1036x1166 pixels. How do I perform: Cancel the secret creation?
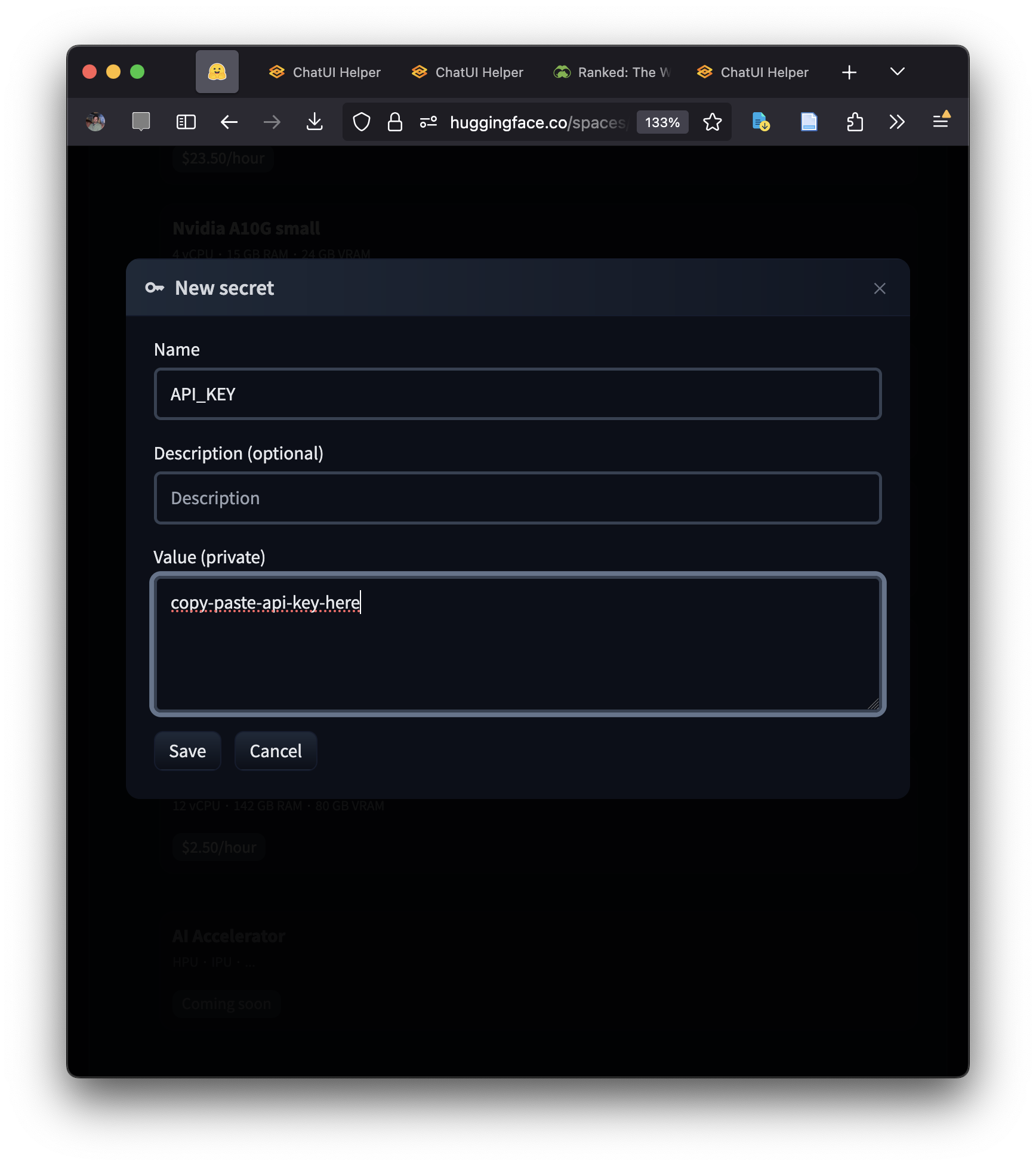click(275, 751)
